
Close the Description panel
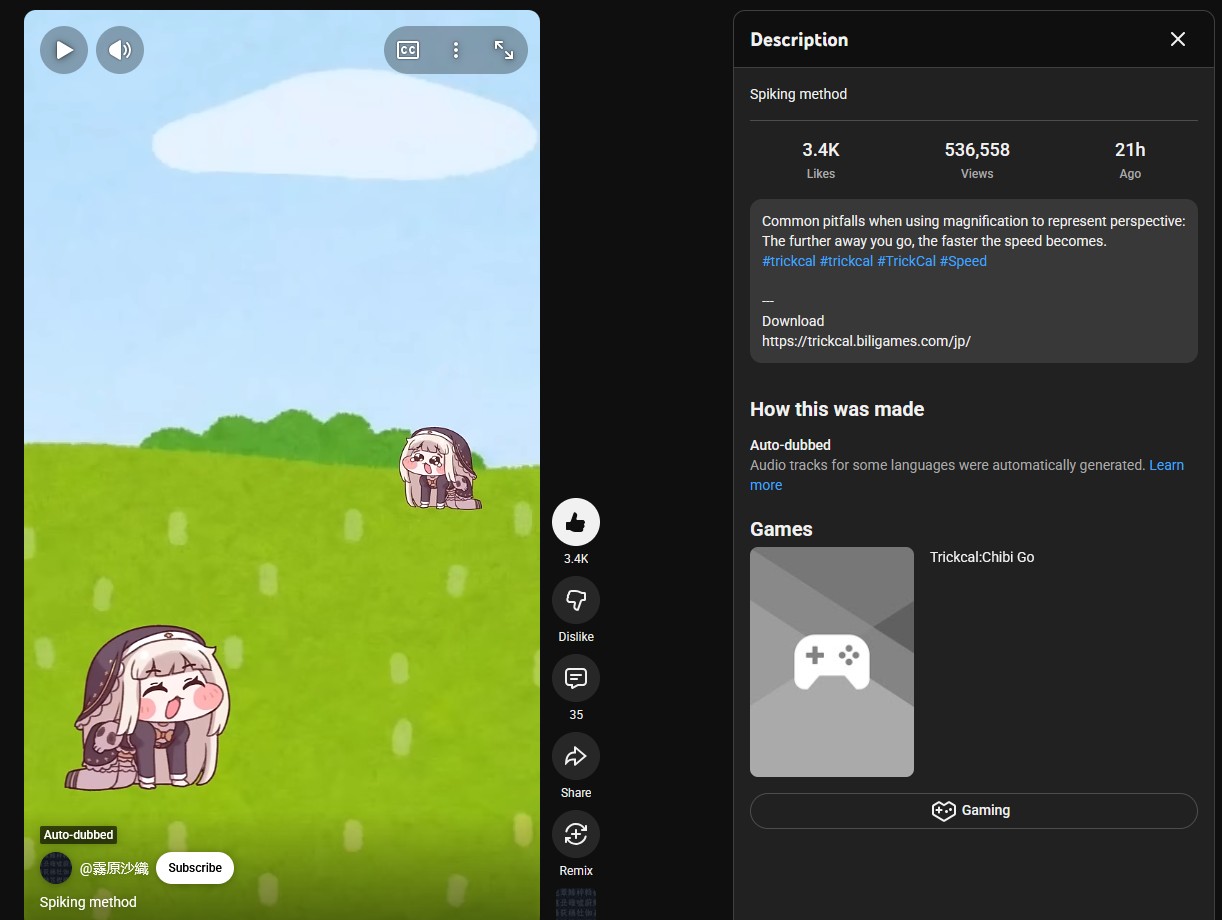1178,39
